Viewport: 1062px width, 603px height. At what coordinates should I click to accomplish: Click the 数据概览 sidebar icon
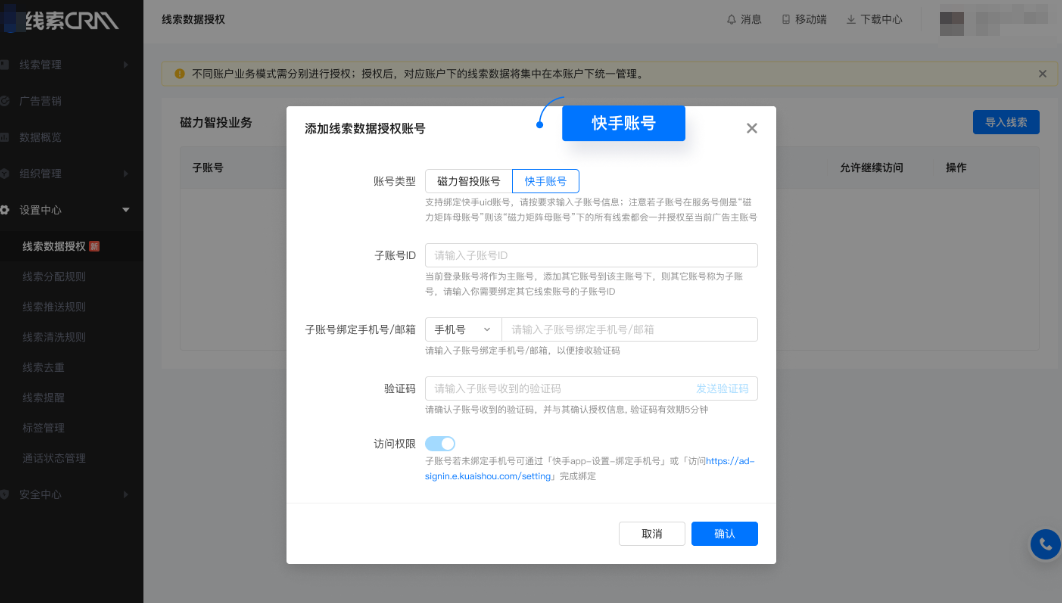click(5, 138)
